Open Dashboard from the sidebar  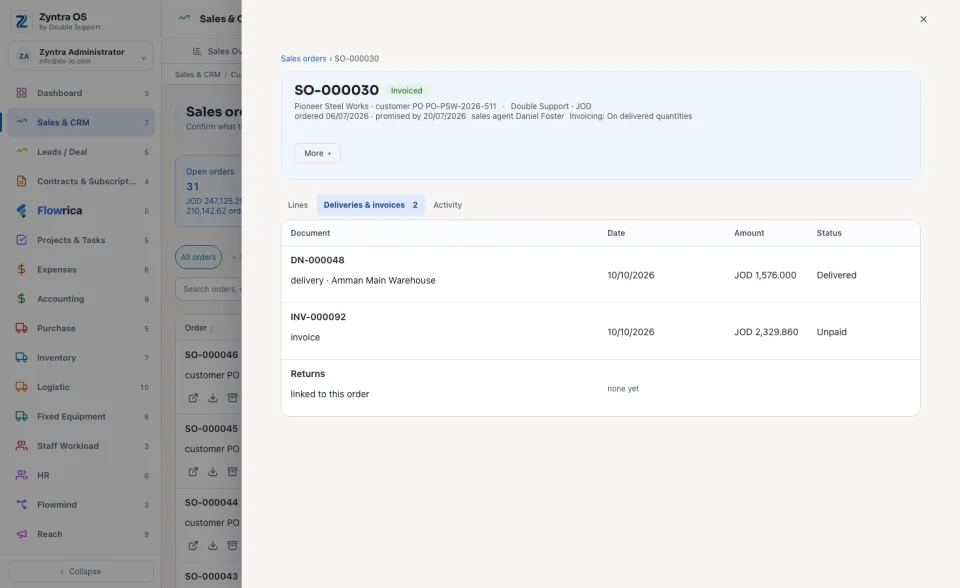click(80, 93)
